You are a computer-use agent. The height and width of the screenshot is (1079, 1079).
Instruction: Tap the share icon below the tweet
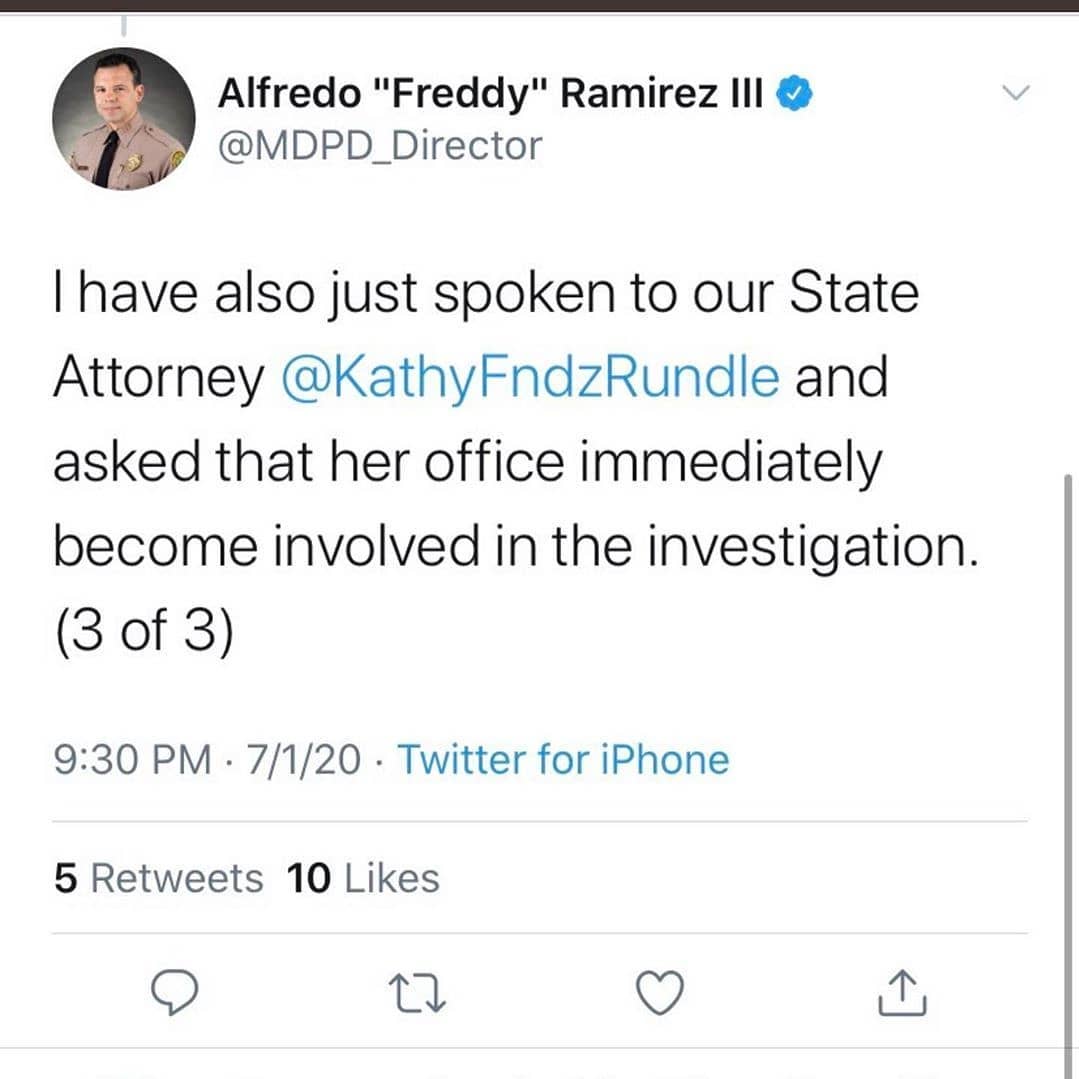click(x=901, y=992)
